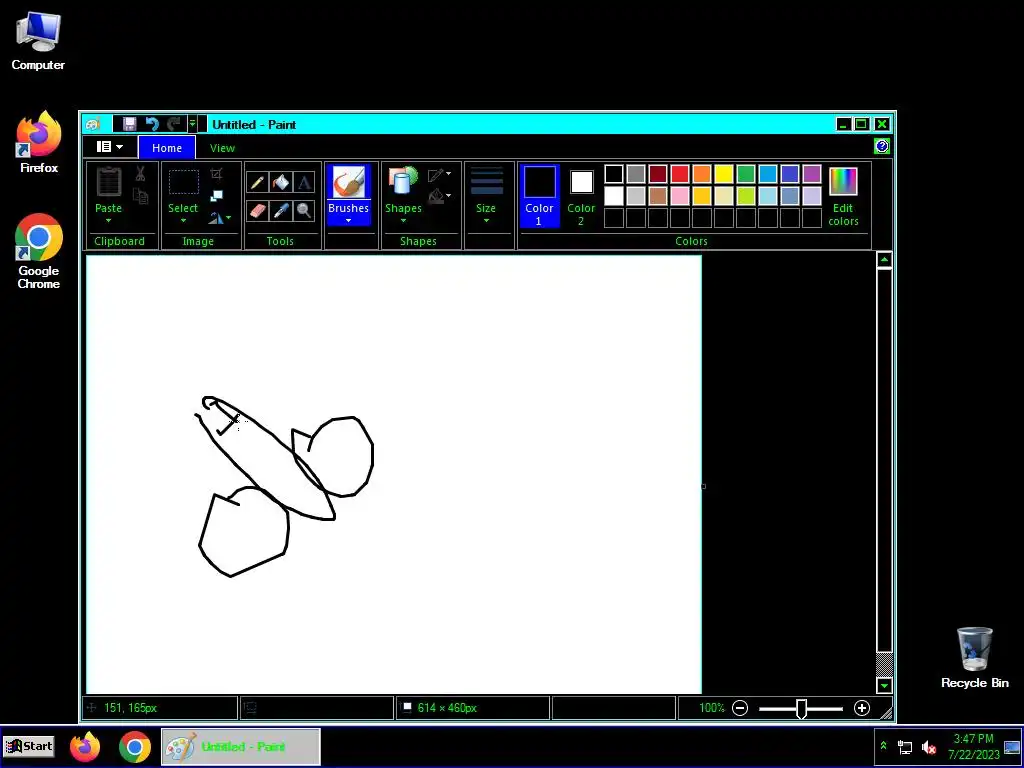Switch to the View ribbon tab

tap(222, 148)
